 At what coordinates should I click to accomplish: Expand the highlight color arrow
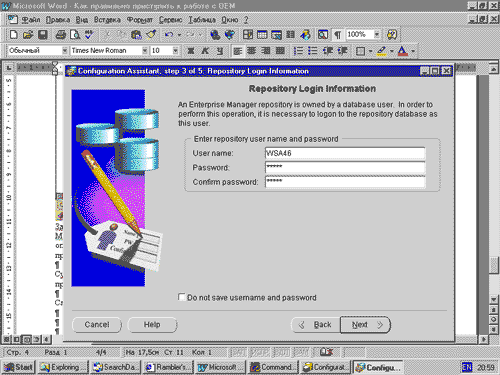pos(392,51)
